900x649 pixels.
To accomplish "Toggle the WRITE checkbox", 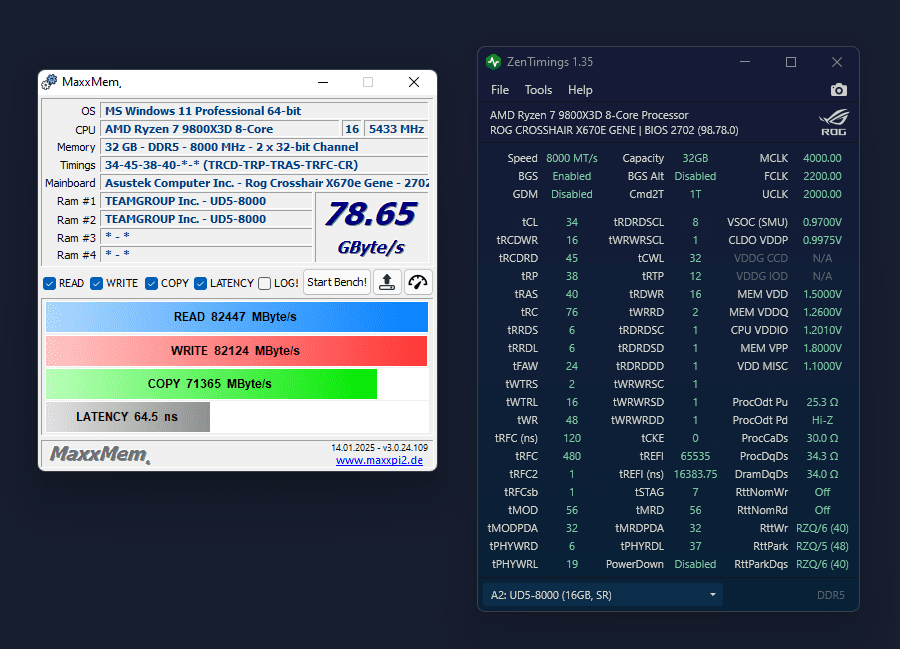I will 96,283.
